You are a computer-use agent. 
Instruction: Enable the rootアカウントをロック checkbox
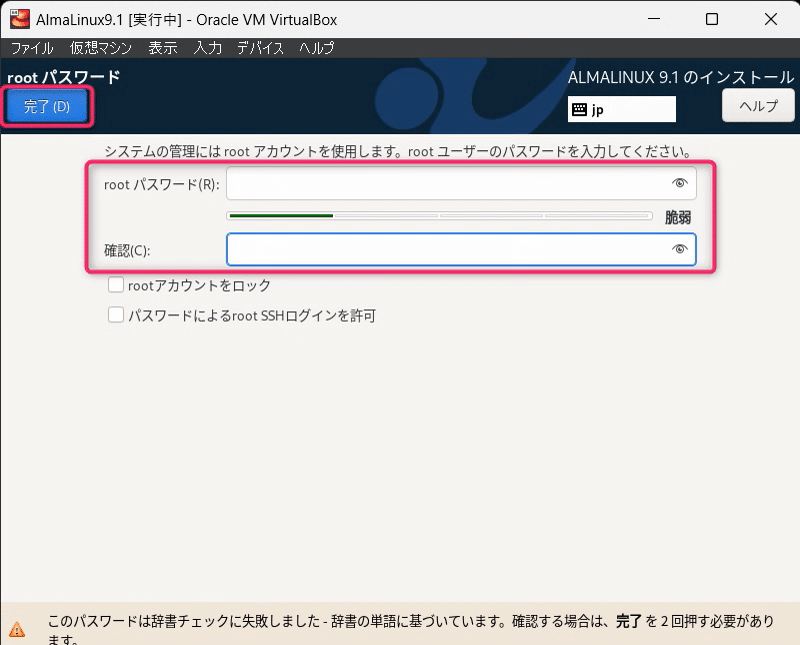pyautogui.click(x=116, y=285)
